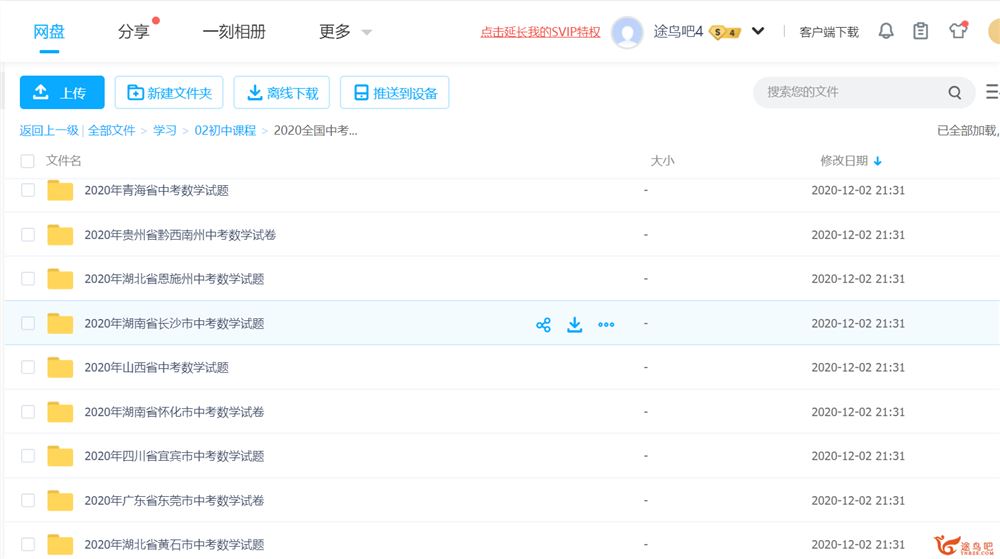
Task: Go to 02初中课程 breadcrumb
Action: [x=225, y=131]
